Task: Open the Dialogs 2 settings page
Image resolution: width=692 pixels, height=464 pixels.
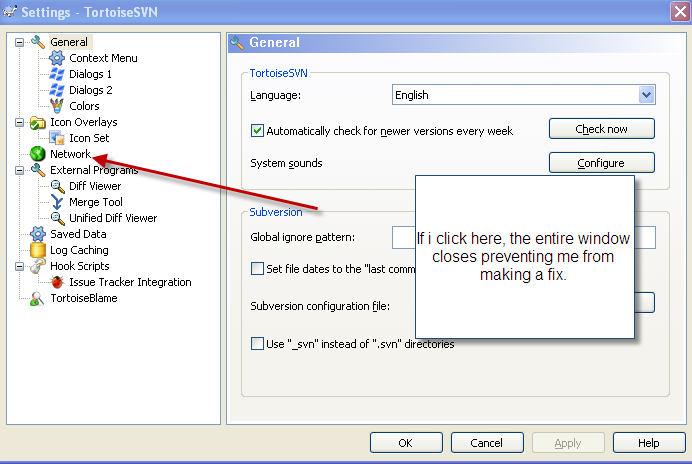Action: pos(91,90)
